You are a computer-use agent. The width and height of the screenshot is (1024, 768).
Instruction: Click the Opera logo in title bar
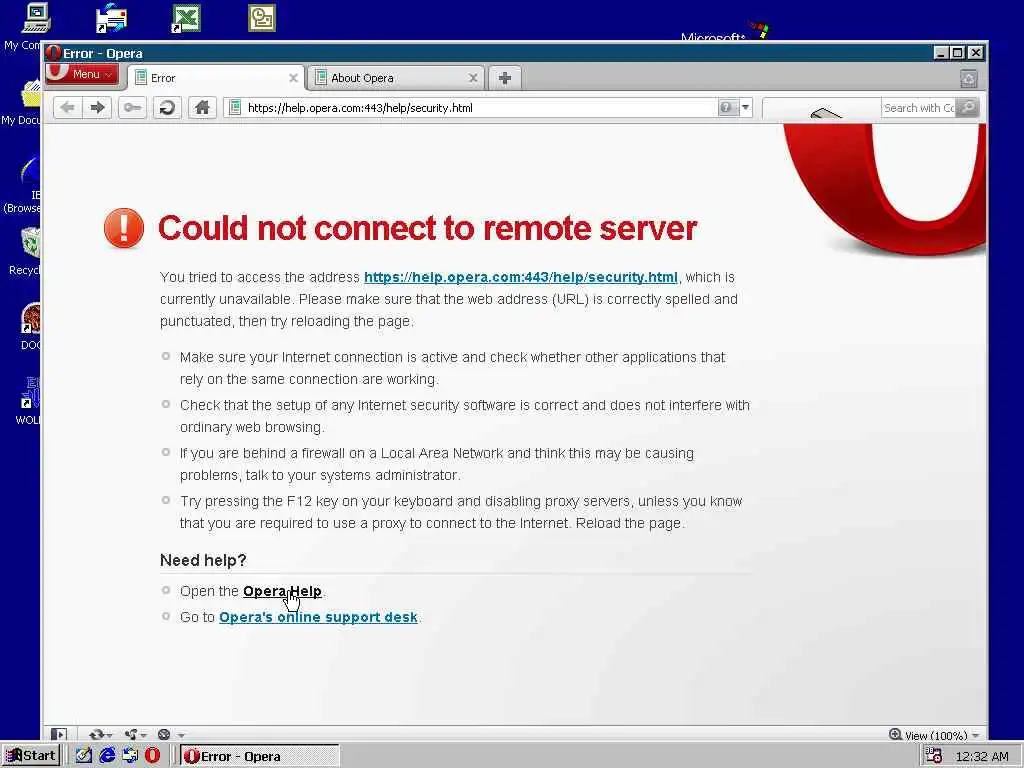(x=53, y=53)
